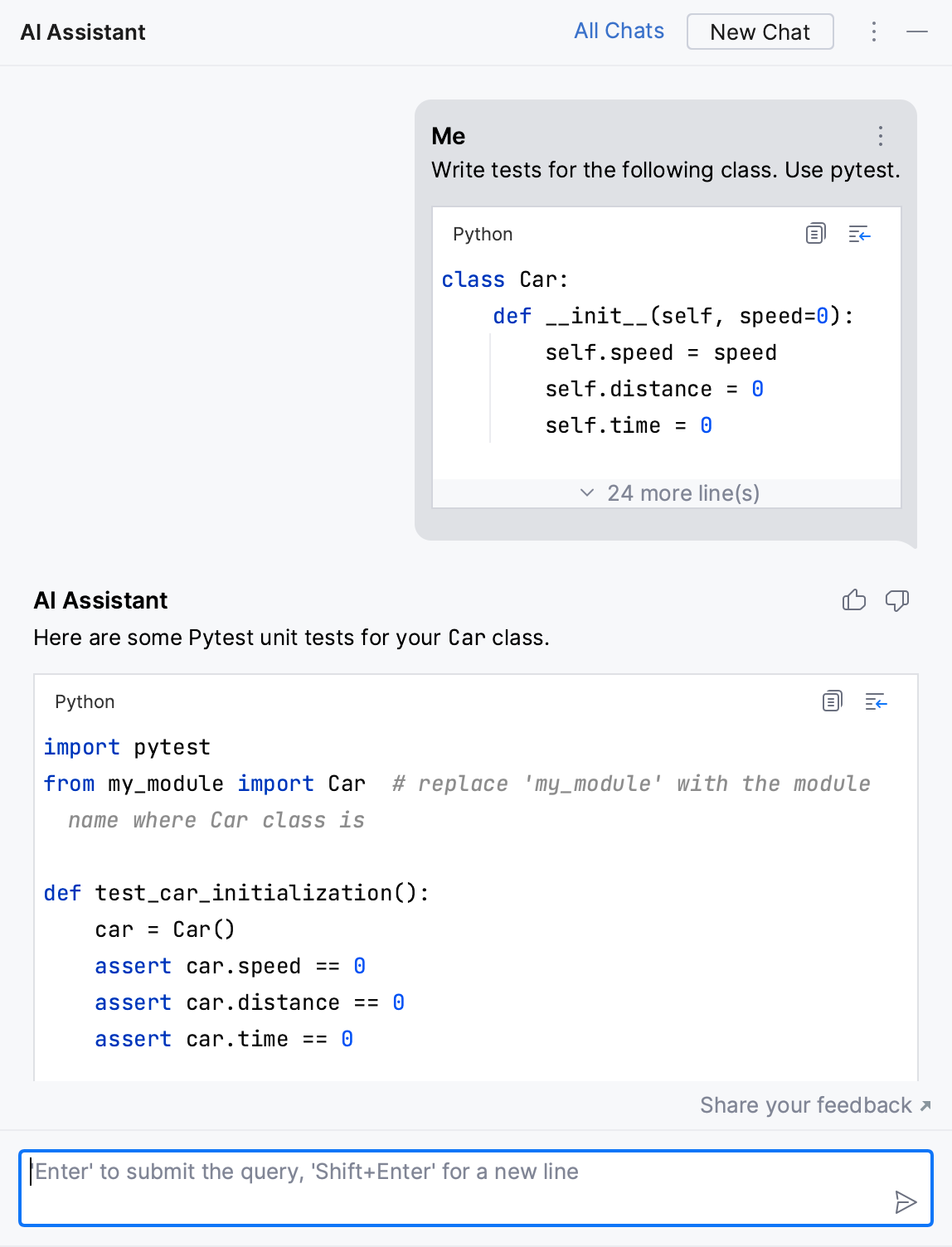Minimize the AI Assistant tool window
The width and height of the screenshot is (952, 1247).
[917, 32]
